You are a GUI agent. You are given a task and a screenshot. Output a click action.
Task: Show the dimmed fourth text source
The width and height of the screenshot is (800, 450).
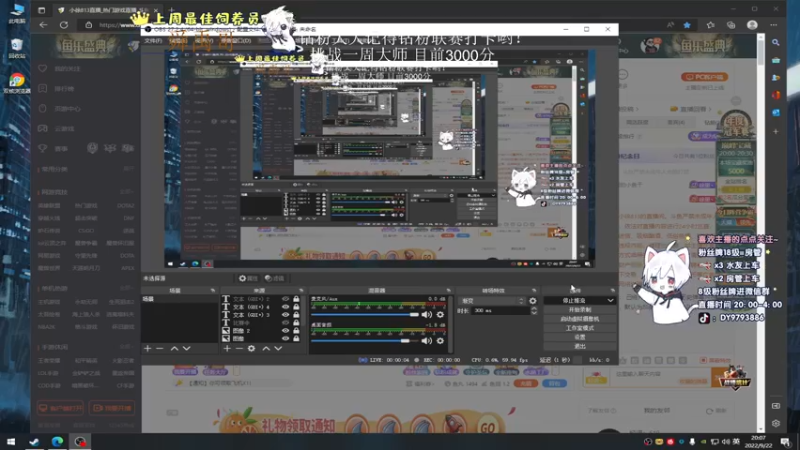[x=285, y=323]
